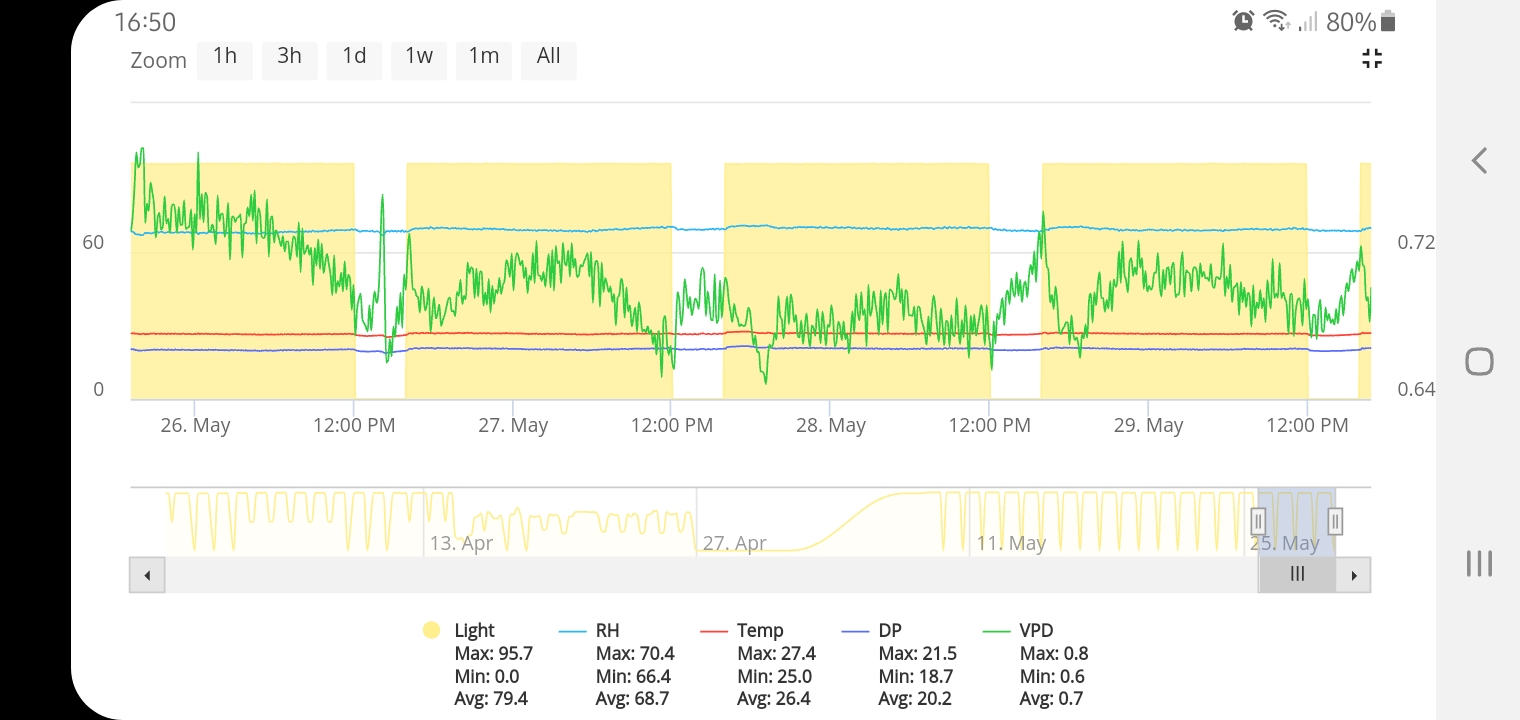The height and width of the screenshot is (720, 1520).
Task: Click VPD Avg: 0.7 value
Action: tap(1051, 699)
